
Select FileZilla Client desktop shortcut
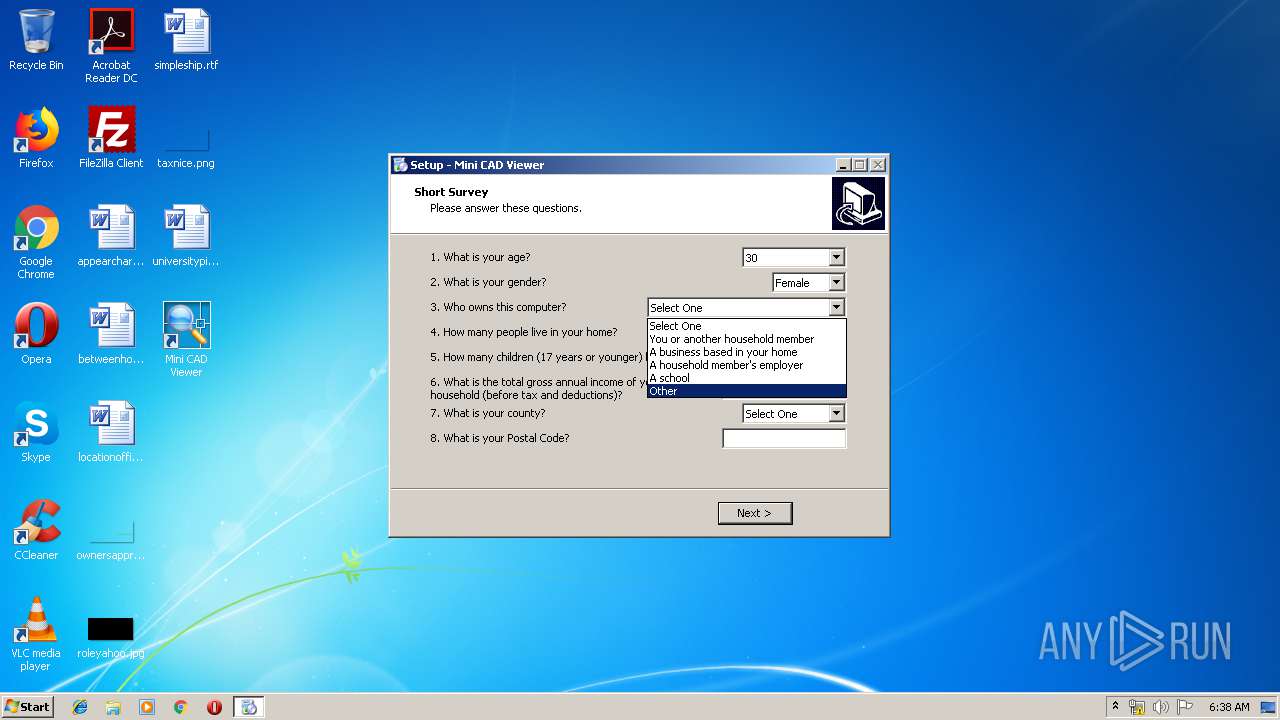click(111, 138)
